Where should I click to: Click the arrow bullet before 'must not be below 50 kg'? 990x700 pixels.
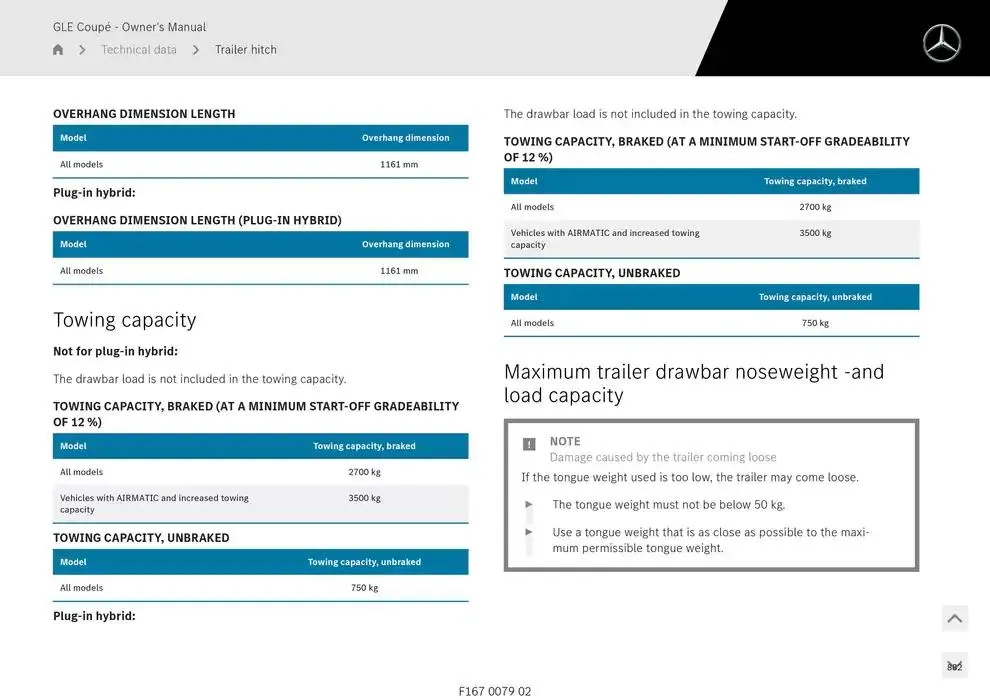[529, 505]
